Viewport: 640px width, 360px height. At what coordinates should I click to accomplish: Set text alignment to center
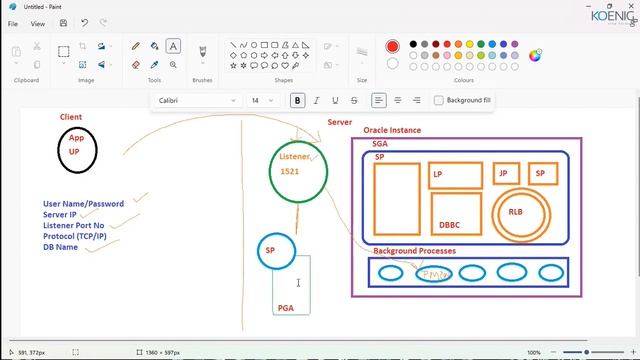(398, 100)
